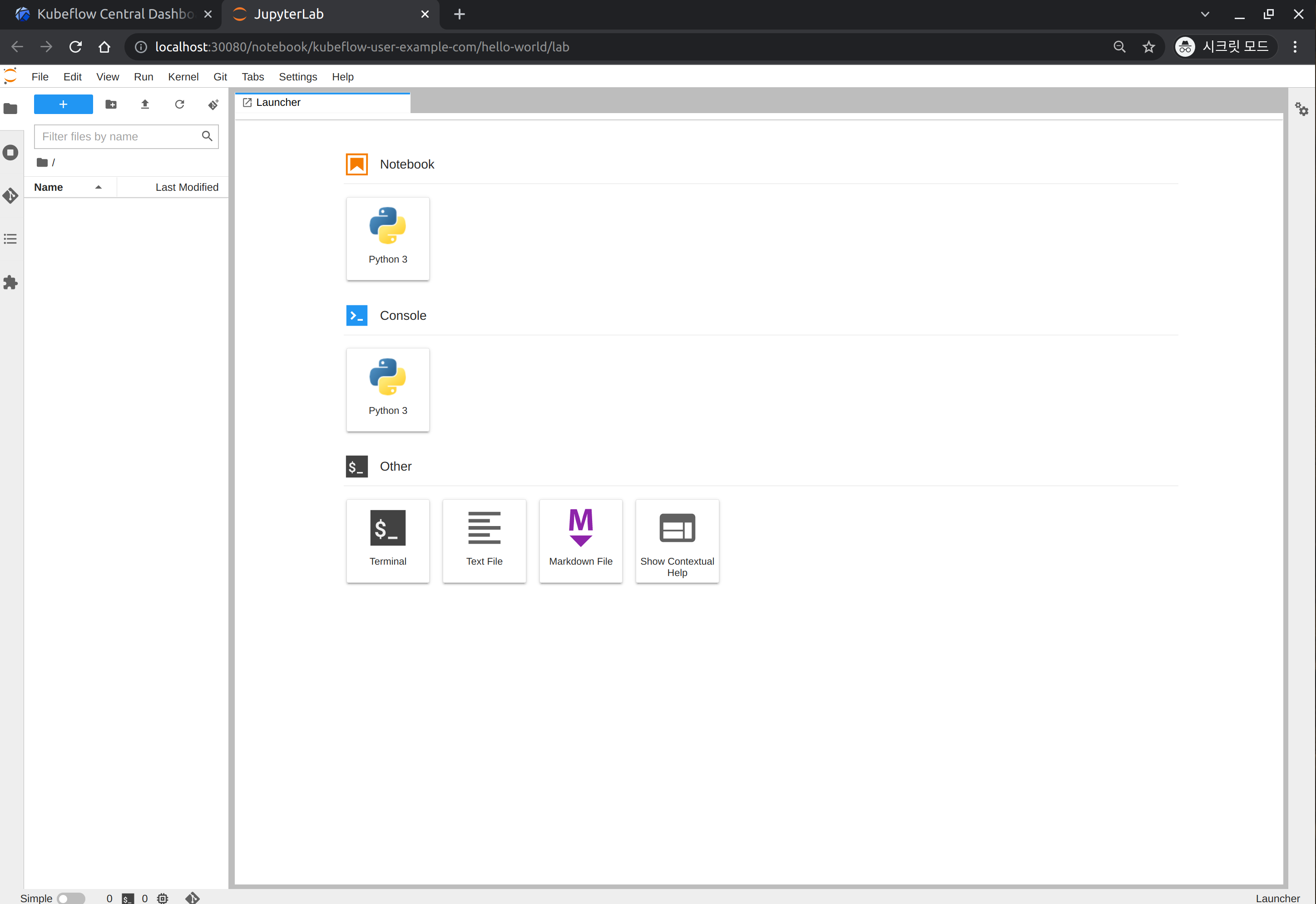
Task: Sort files by Last Modified column
Action: 172,187
